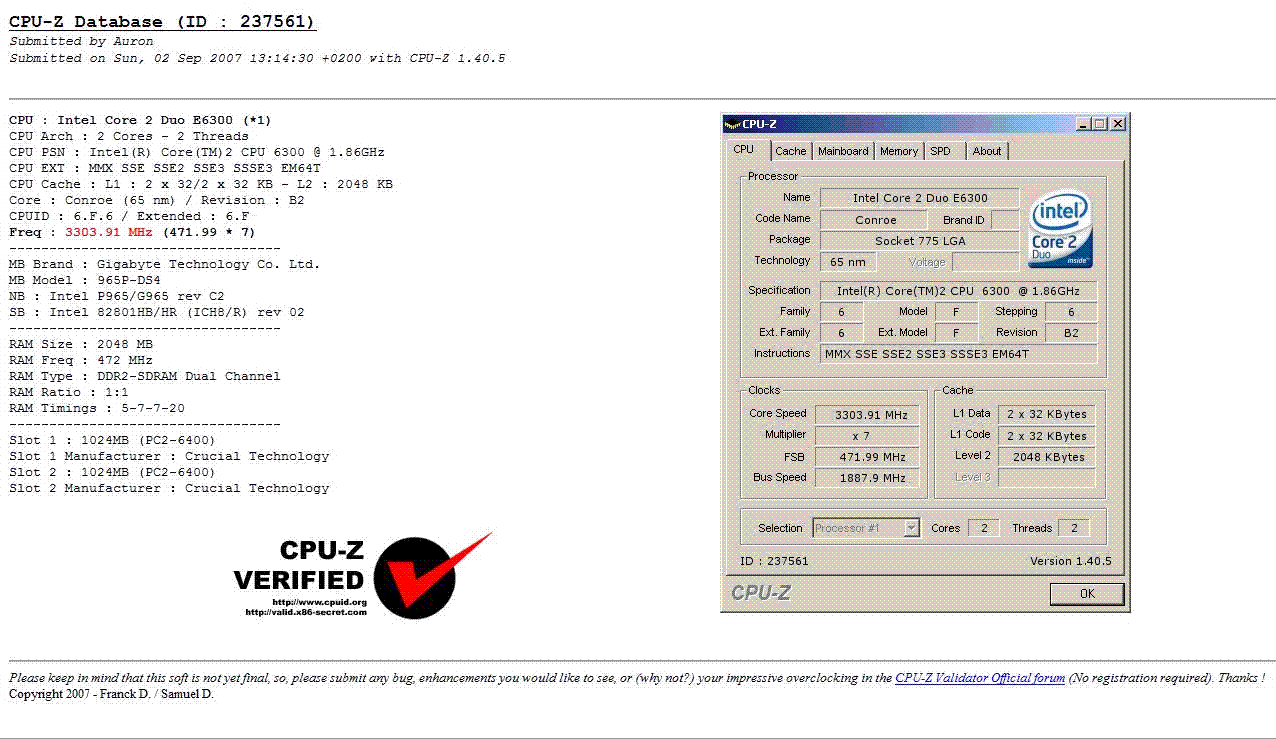The width and height of the screenshot is (1276, 739).
Task: Maximize the CPU-Z window
Action: 1100,124
